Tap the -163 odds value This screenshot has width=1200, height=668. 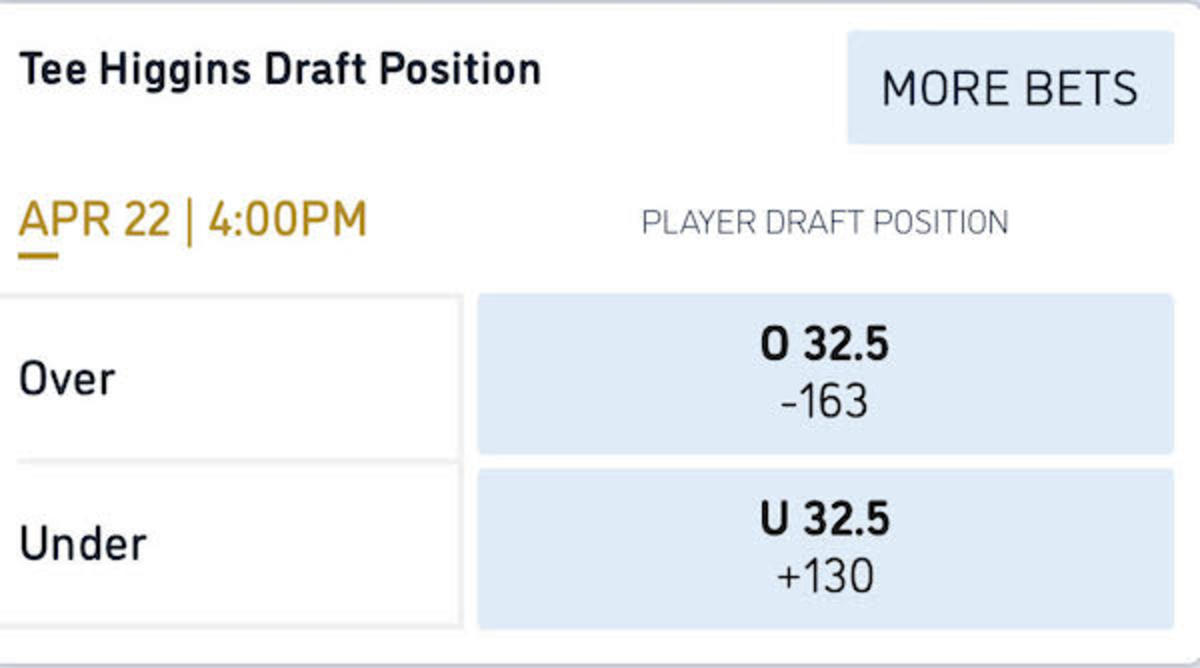click(x=825, y=402)
